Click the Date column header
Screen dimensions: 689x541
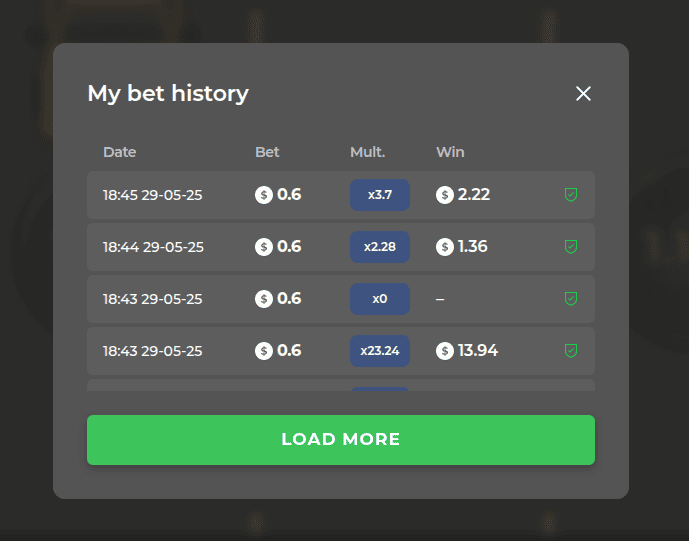coord(120,152)
